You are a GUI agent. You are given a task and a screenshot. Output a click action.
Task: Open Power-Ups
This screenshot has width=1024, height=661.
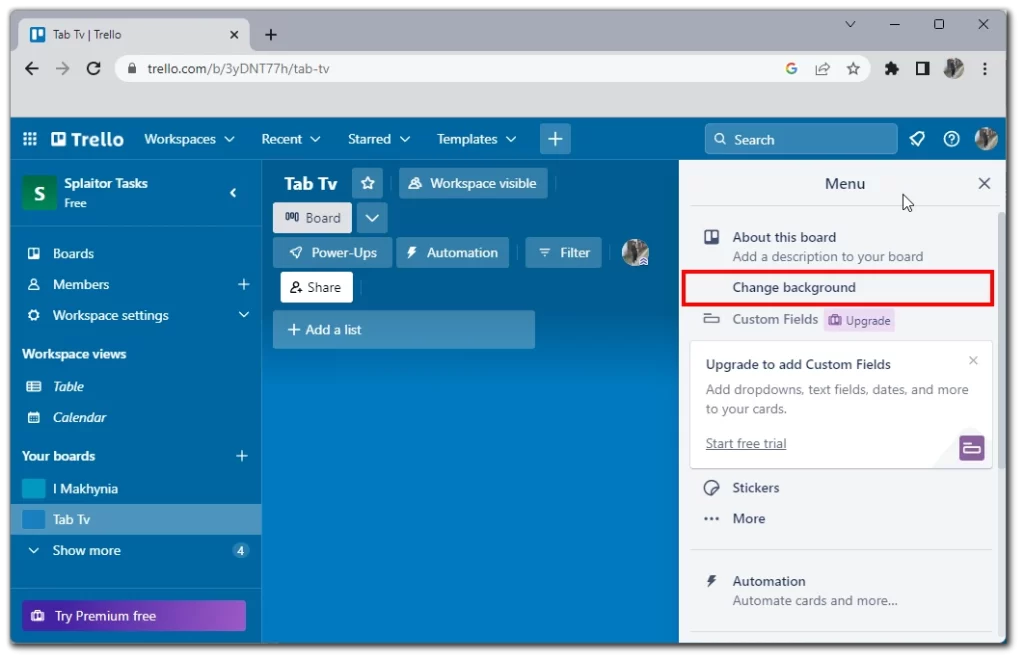[332, 253]
